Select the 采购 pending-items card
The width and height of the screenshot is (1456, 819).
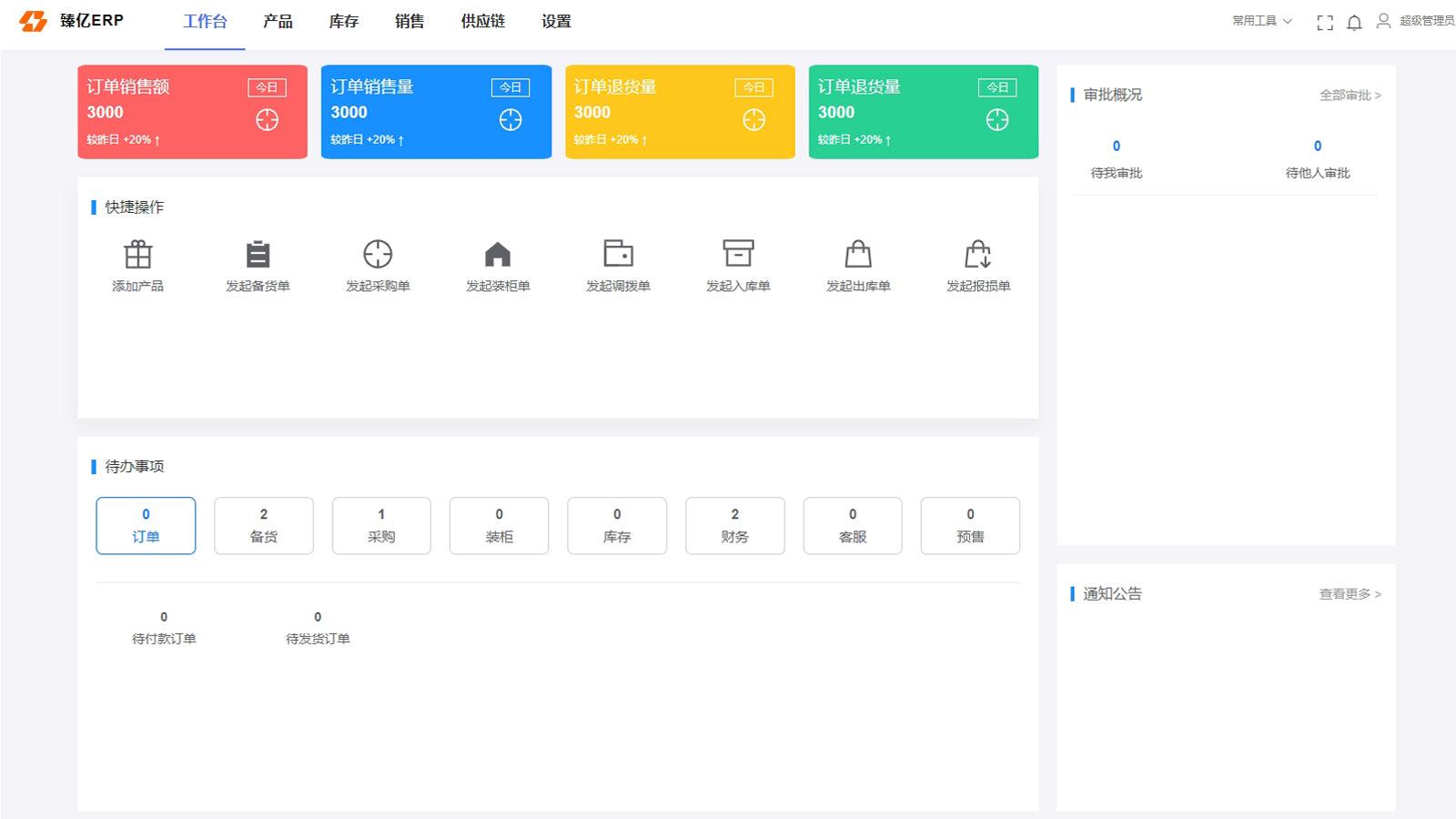pos(381,525)
